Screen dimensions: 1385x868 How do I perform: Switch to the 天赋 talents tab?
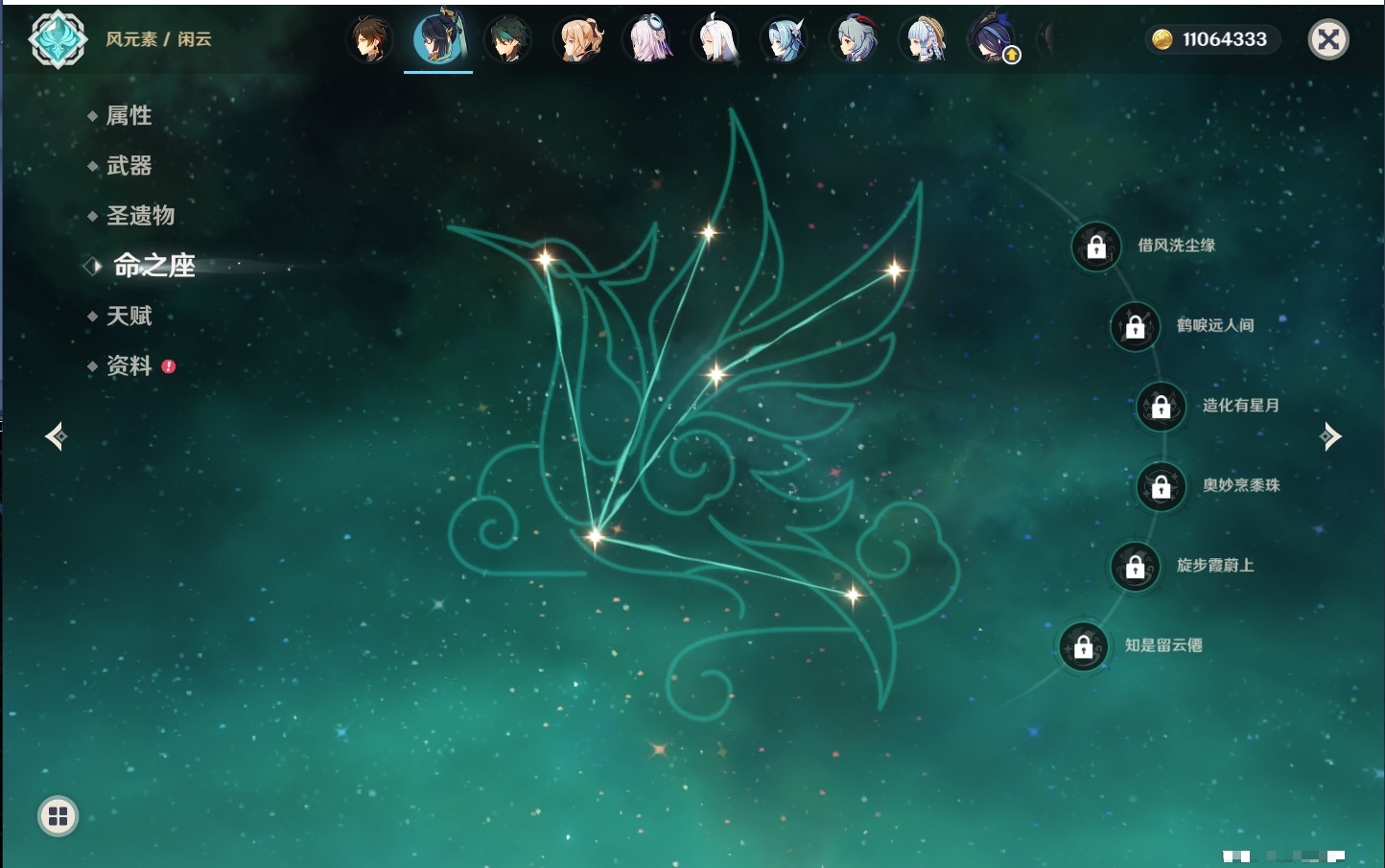129,317
